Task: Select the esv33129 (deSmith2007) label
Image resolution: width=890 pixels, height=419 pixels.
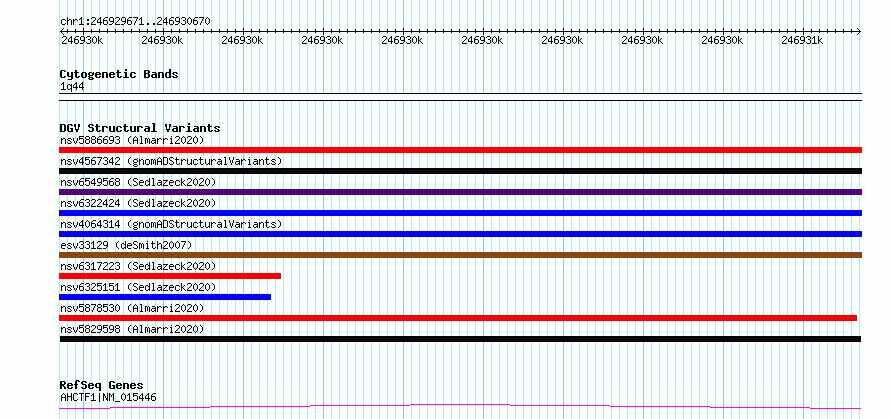Action: click(126, 245)
